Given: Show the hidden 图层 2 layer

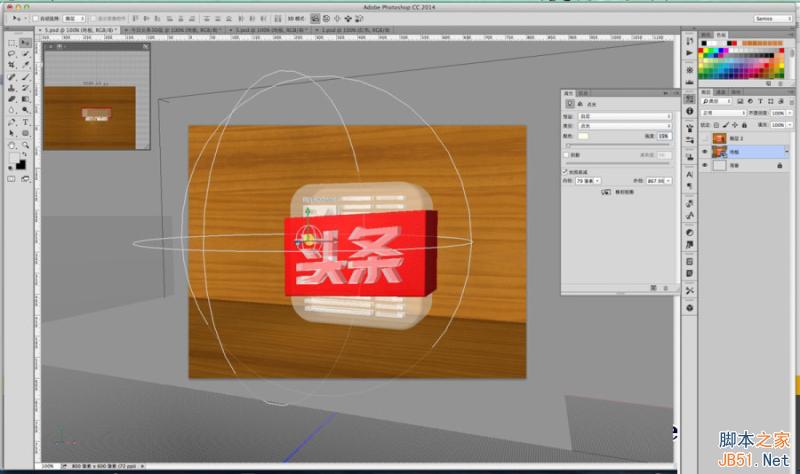Looking at the screenshot, I should 705,138.
